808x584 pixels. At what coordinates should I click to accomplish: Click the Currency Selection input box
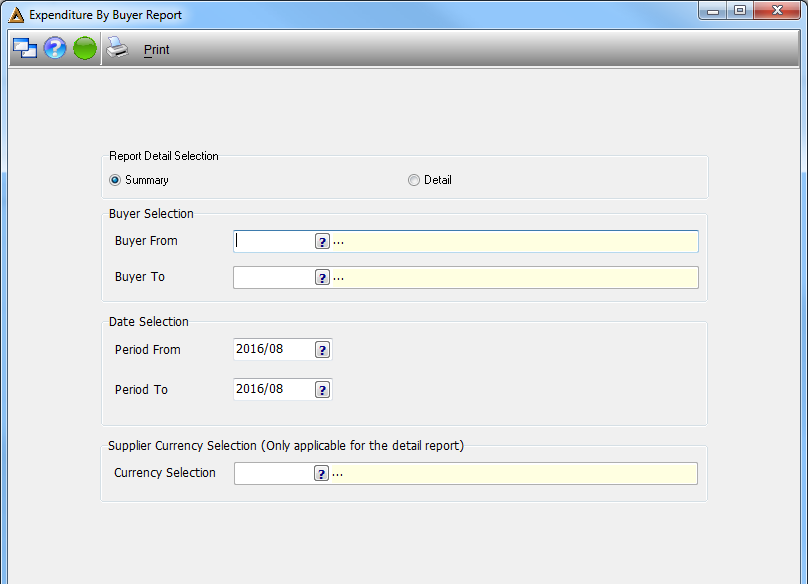pyautogui.click(x=274, y=473)
